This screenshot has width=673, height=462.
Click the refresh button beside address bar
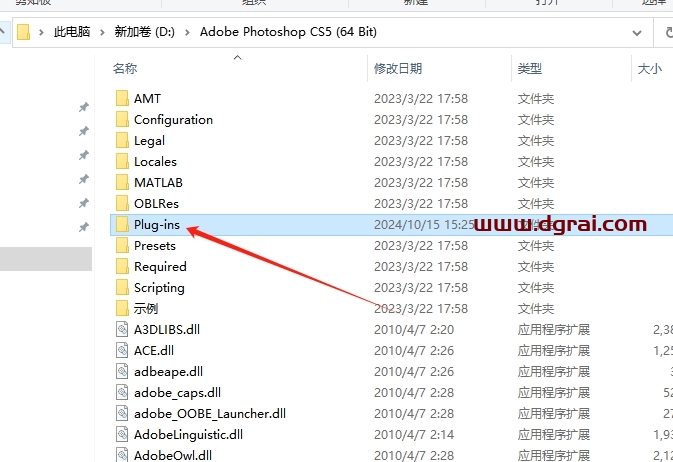(668, 32)
